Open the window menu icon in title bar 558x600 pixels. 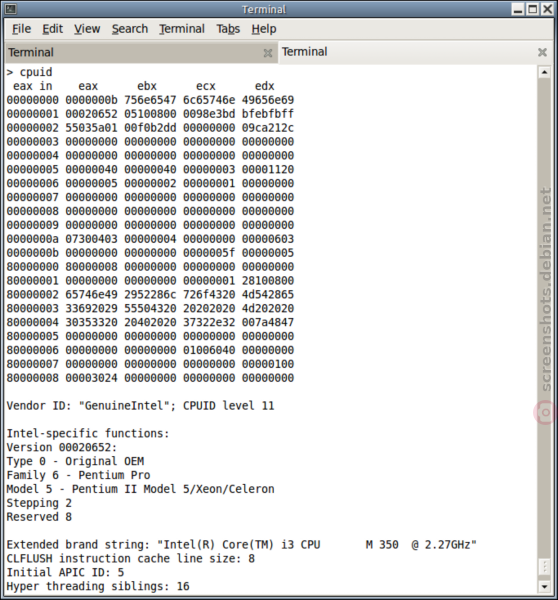(11, 9)
